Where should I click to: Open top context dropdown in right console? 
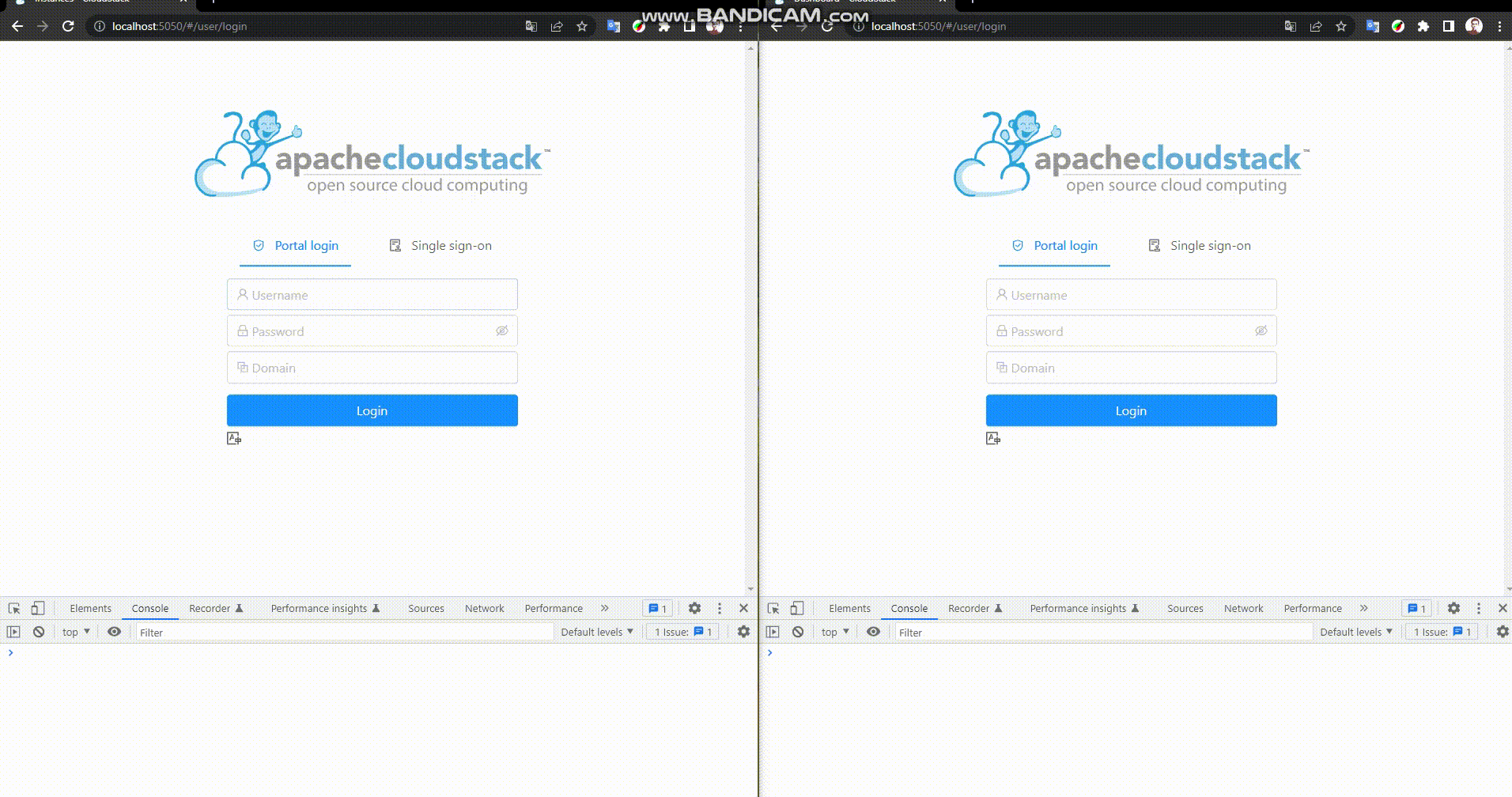pyautogui.click(x=835, y=632)
